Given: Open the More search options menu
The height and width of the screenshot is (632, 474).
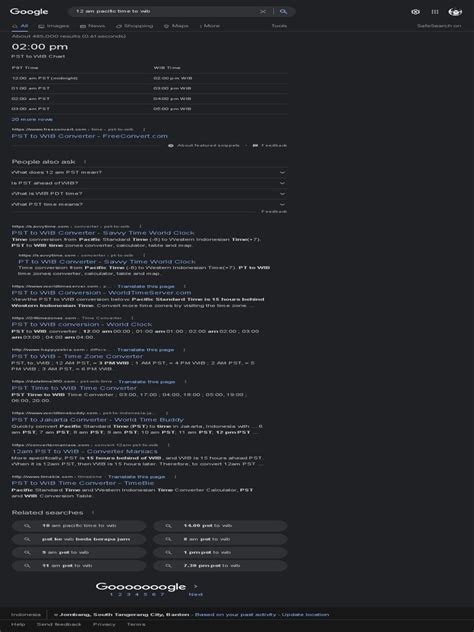Looking at the screenshot, I should coord(210,26).
